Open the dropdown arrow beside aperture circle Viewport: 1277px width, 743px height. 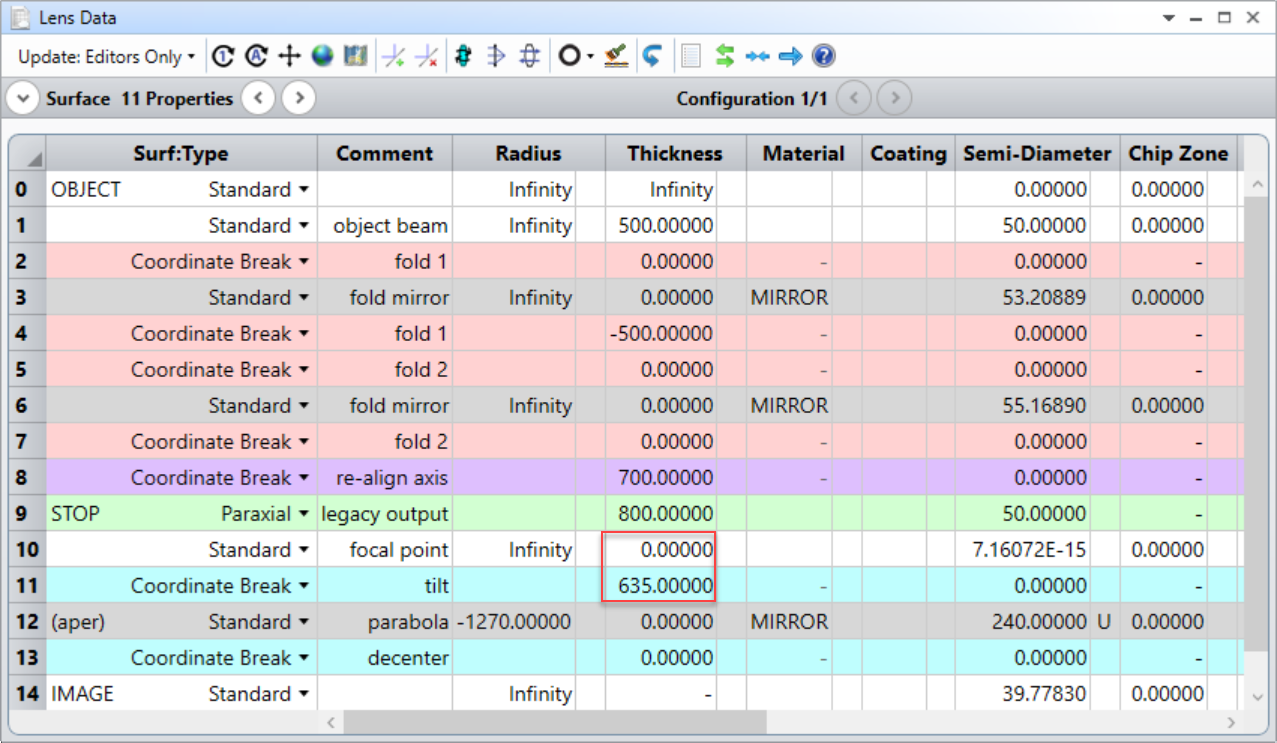(590, 57)
